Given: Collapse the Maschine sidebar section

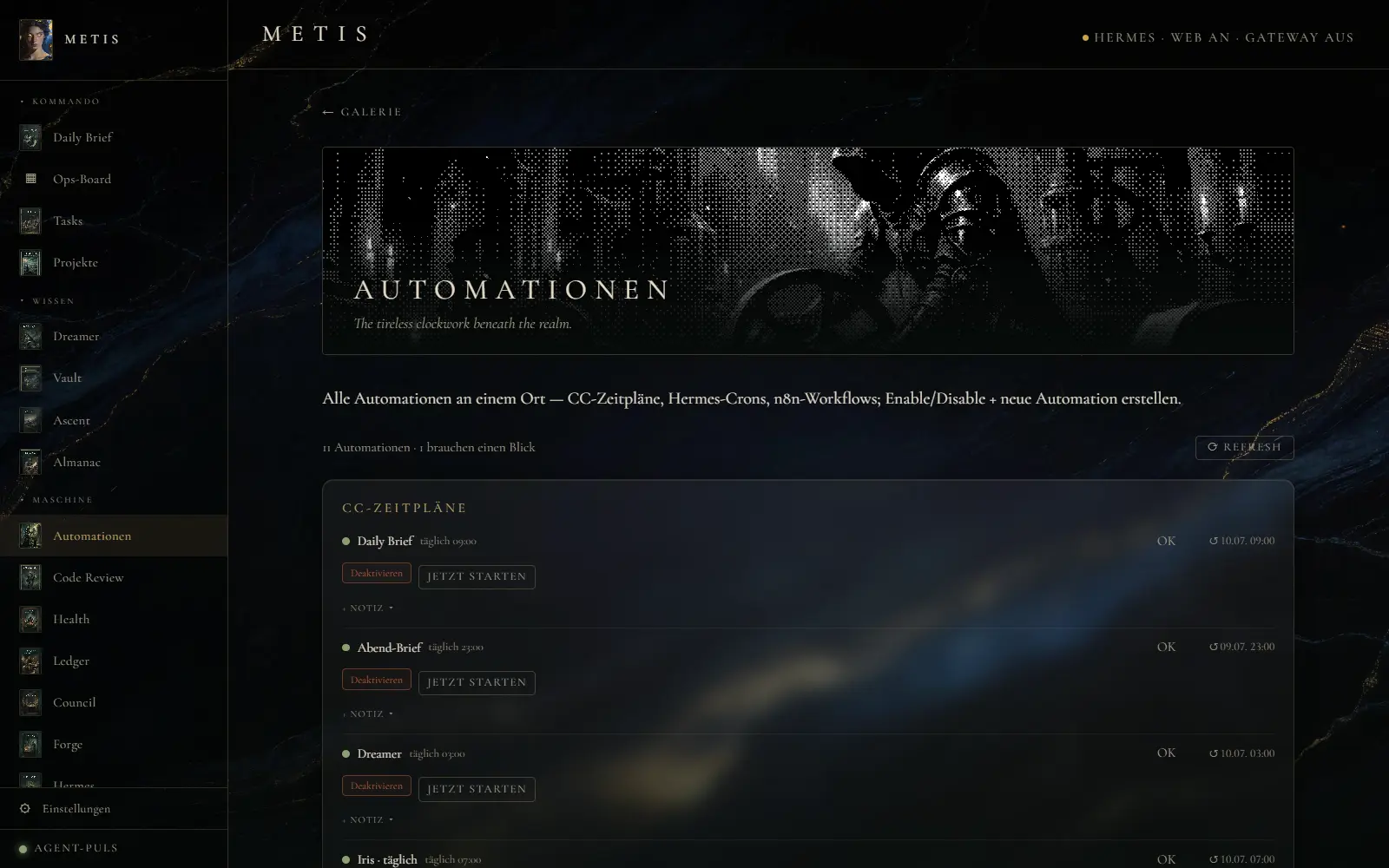Looking at the screenshot, I should tap(56, 500).
